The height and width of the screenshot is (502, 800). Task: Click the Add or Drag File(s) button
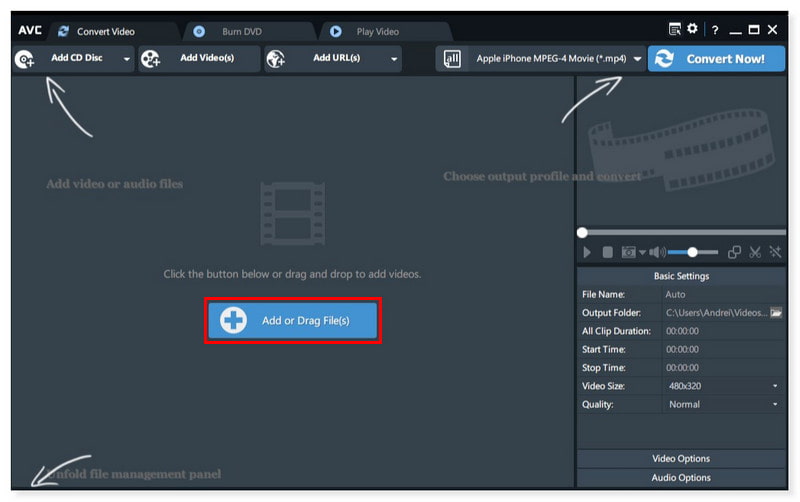pyautogui.click(x=292, y=320)
